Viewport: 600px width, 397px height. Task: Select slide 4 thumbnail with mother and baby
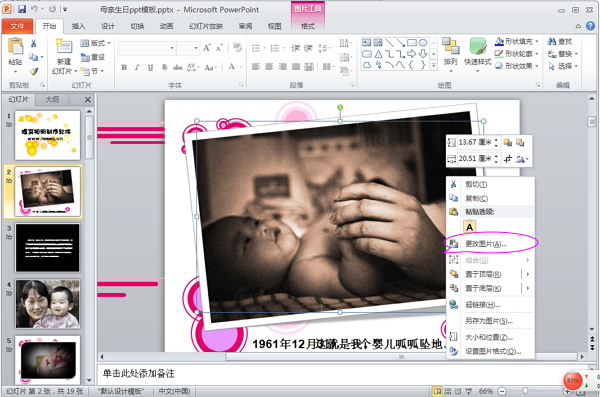click(x=48, y=304)
